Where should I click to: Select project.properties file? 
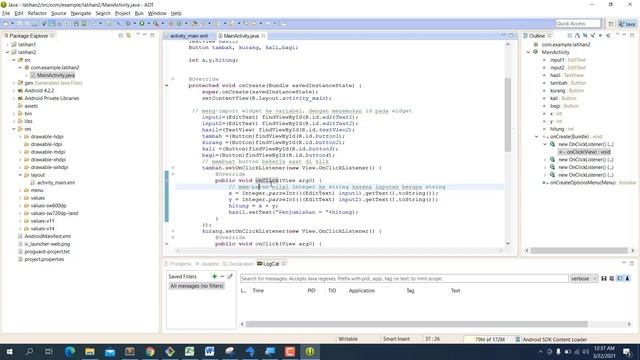pos(44,259)
